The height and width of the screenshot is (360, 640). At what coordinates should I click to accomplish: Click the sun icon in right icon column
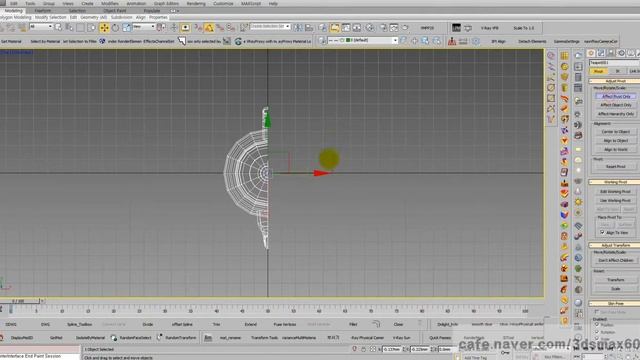tap(578, 202)
